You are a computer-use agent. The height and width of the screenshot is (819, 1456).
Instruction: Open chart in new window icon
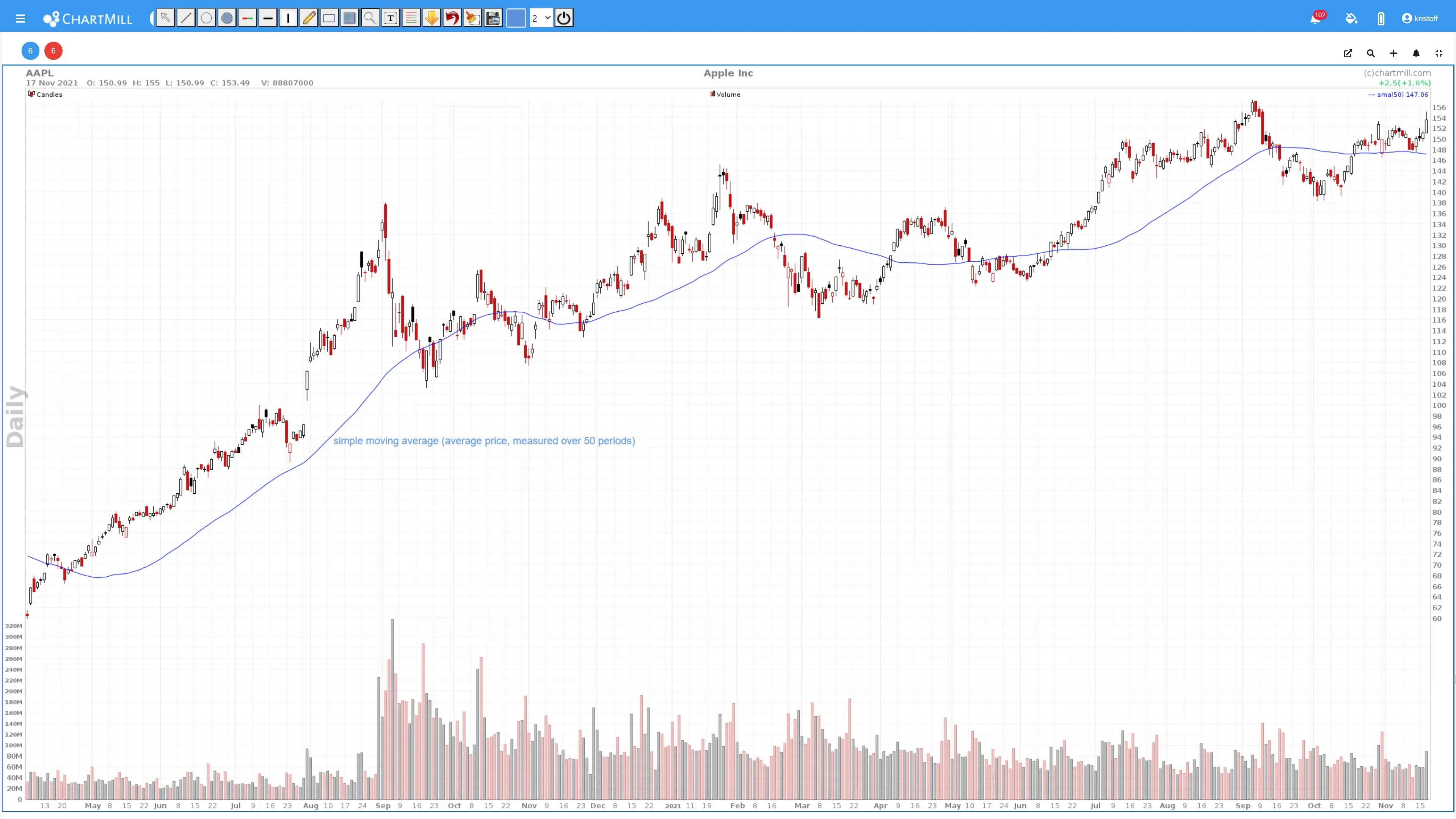[1348, 53]
